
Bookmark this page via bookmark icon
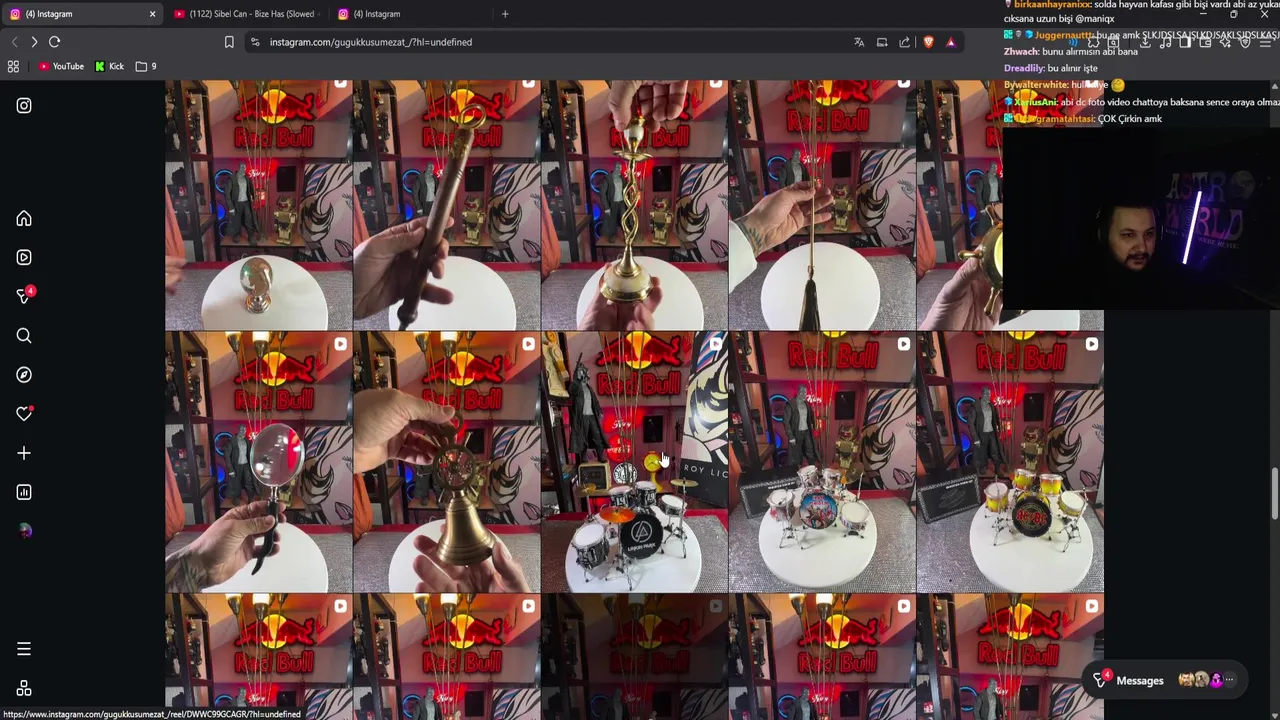229,42
